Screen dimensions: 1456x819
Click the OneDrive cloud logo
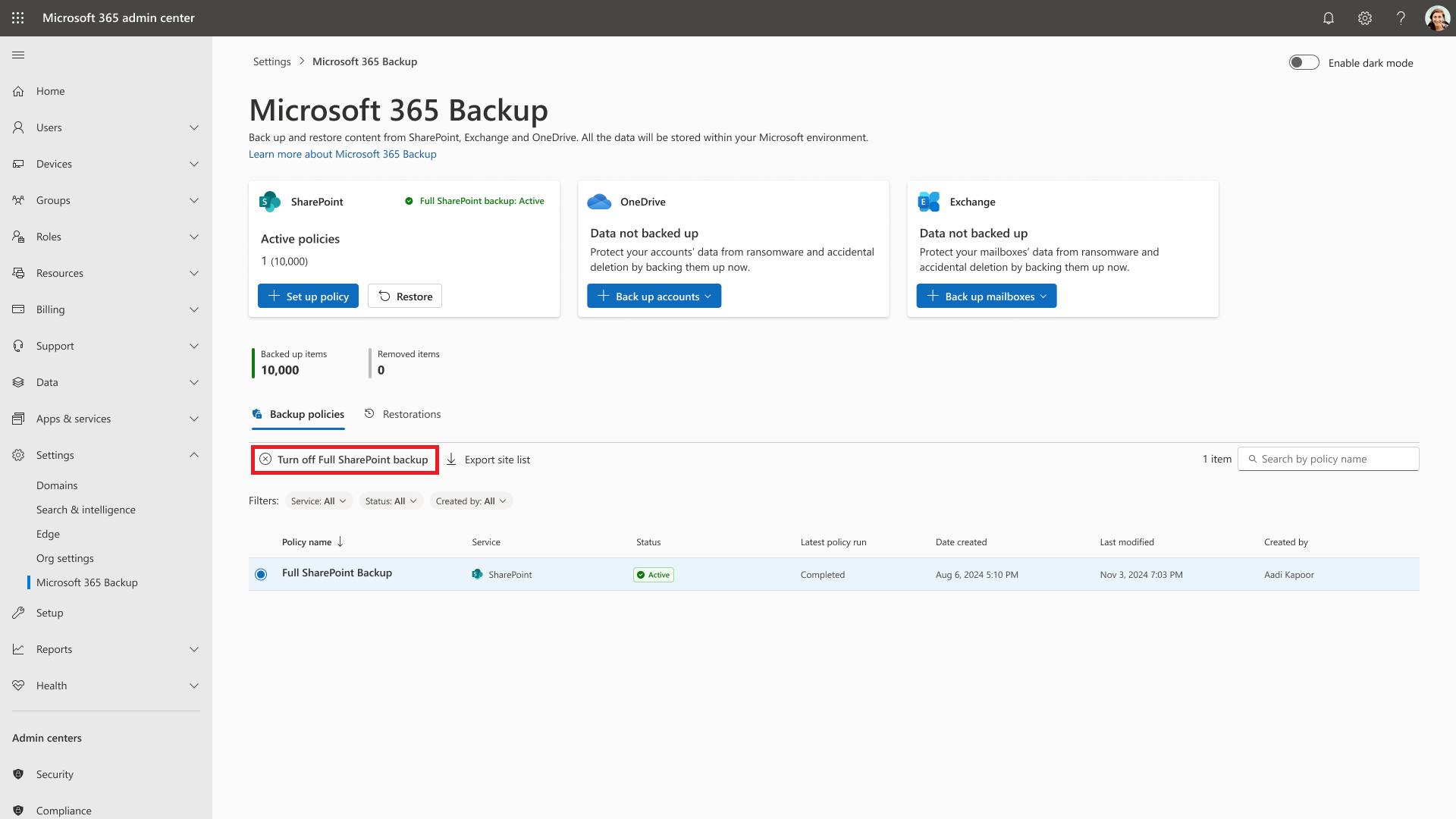(599, 202)
